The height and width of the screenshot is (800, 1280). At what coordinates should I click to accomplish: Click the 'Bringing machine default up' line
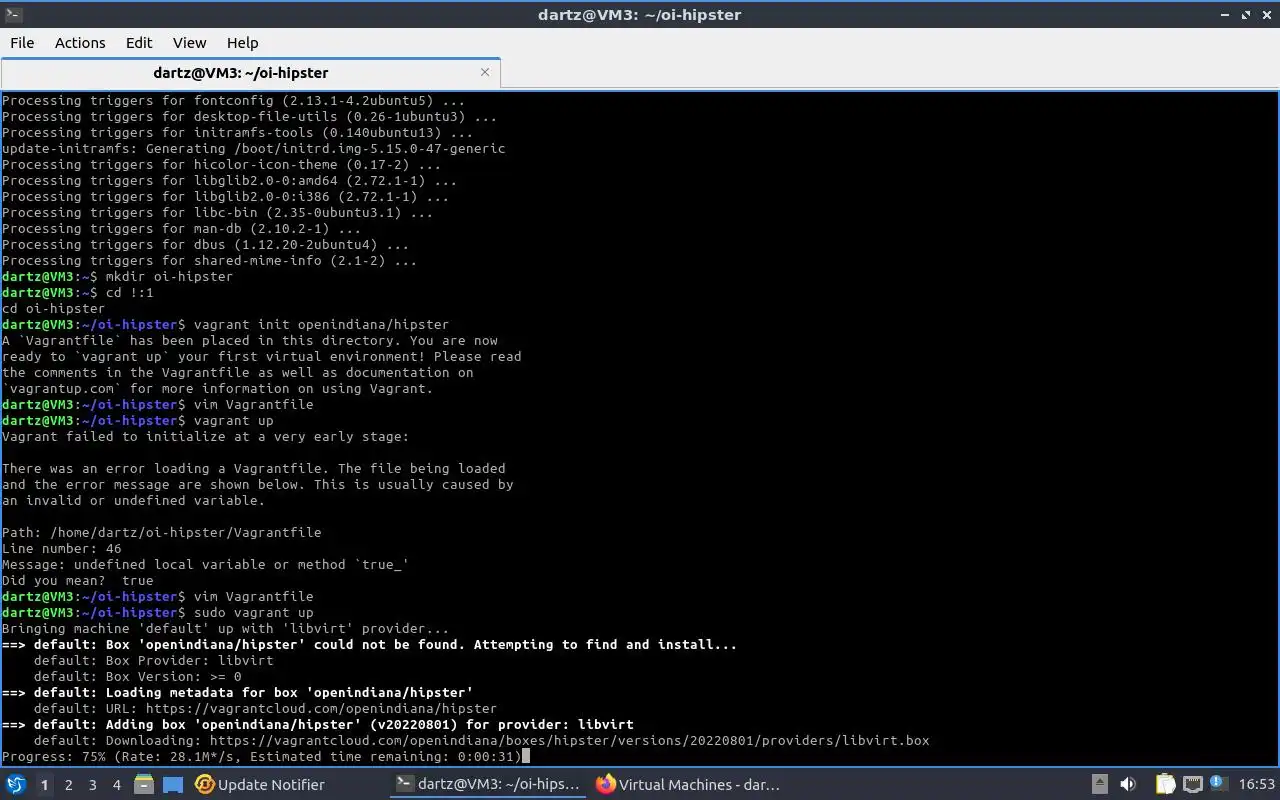click(x=226, y=629)
